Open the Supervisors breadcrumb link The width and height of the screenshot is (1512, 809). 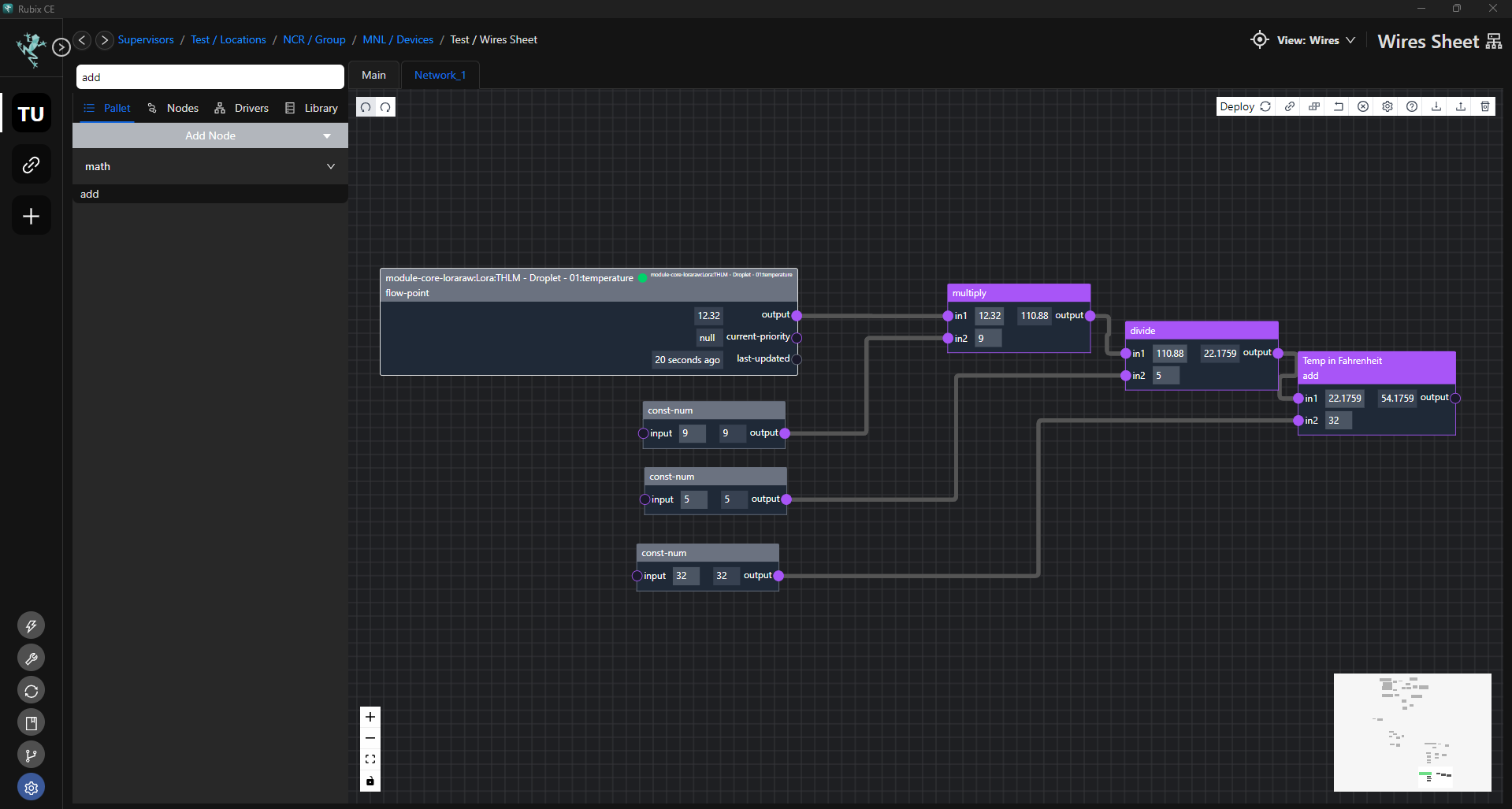(146, 39)
